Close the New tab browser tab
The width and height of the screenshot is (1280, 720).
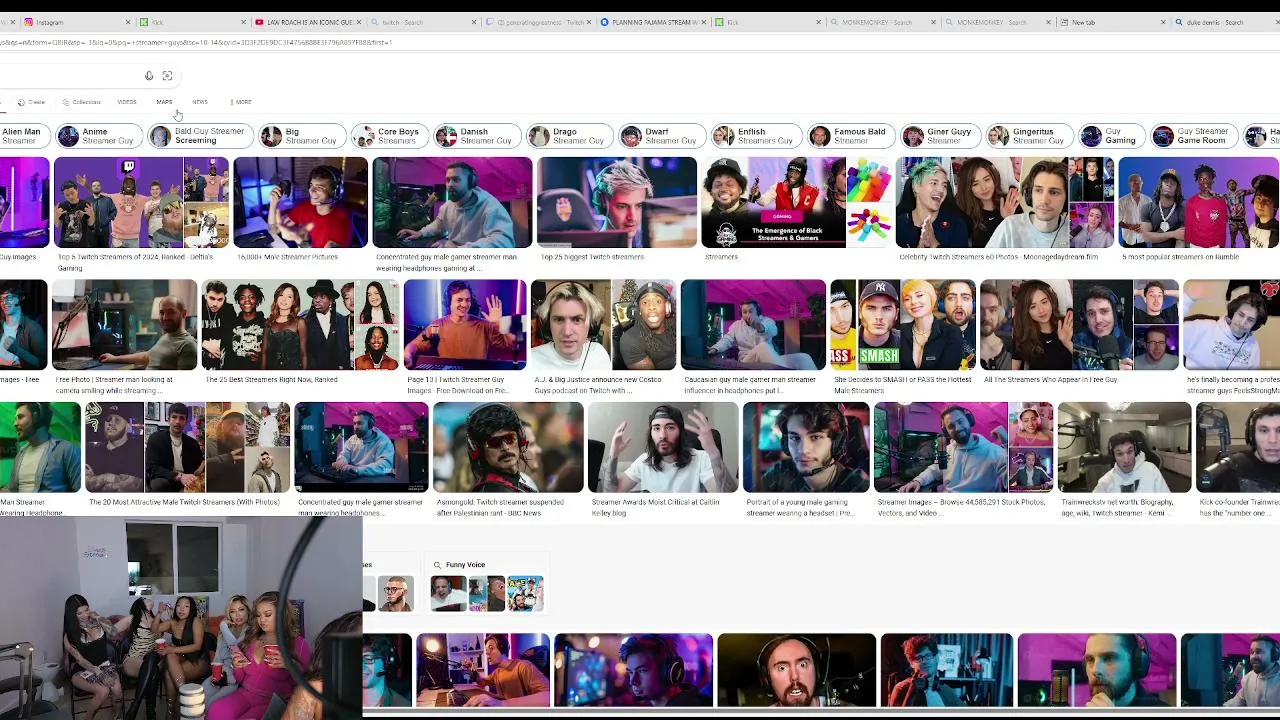1163,22
